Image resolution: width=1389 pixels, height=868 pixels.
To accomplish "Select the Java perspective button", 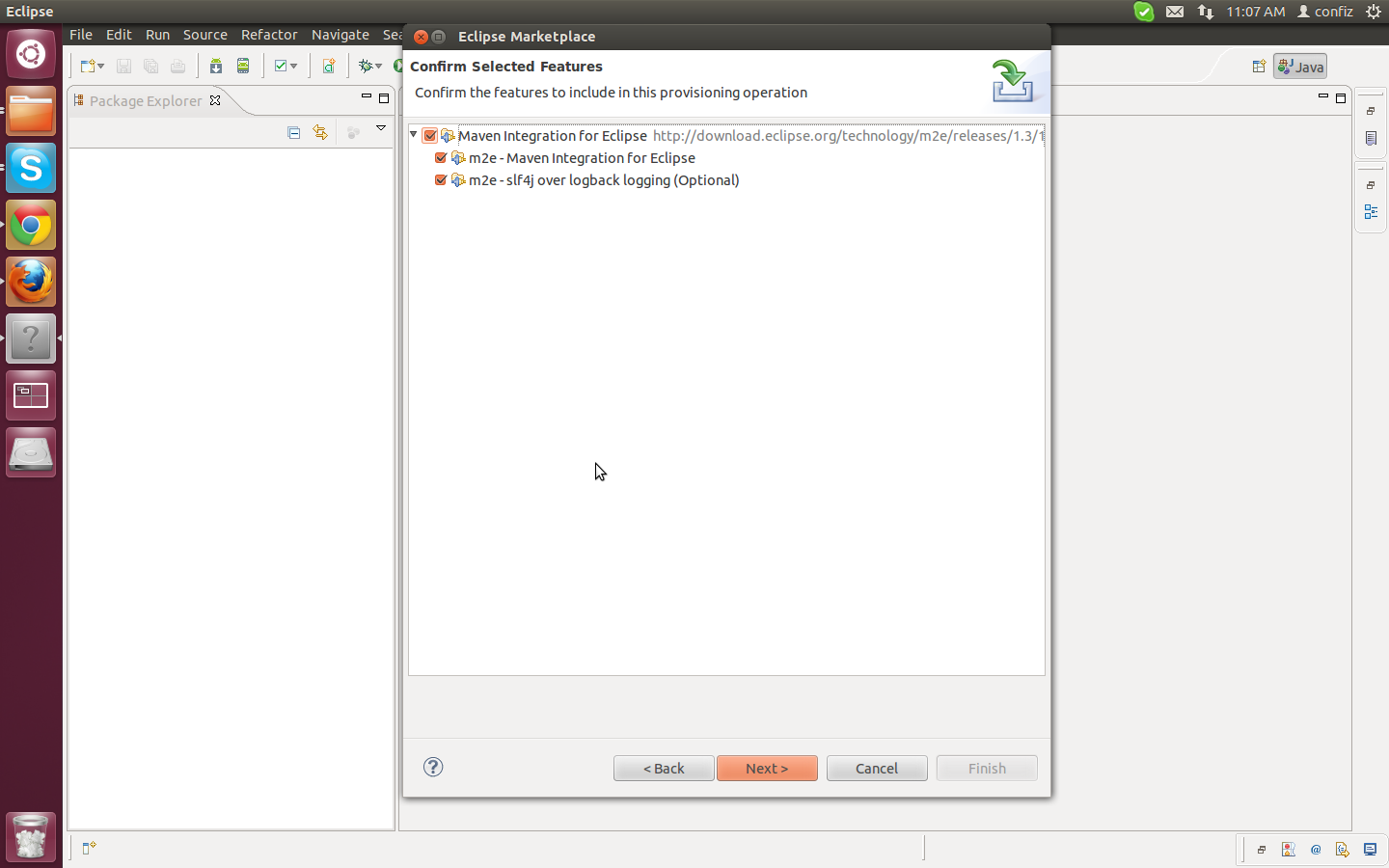I will [1300, 67].
